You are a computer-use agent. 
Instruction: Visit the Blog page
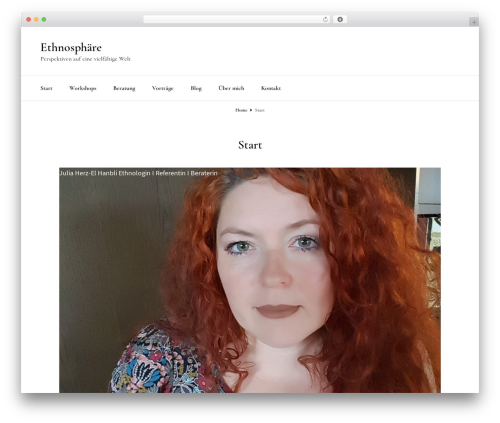pos(196,88)
